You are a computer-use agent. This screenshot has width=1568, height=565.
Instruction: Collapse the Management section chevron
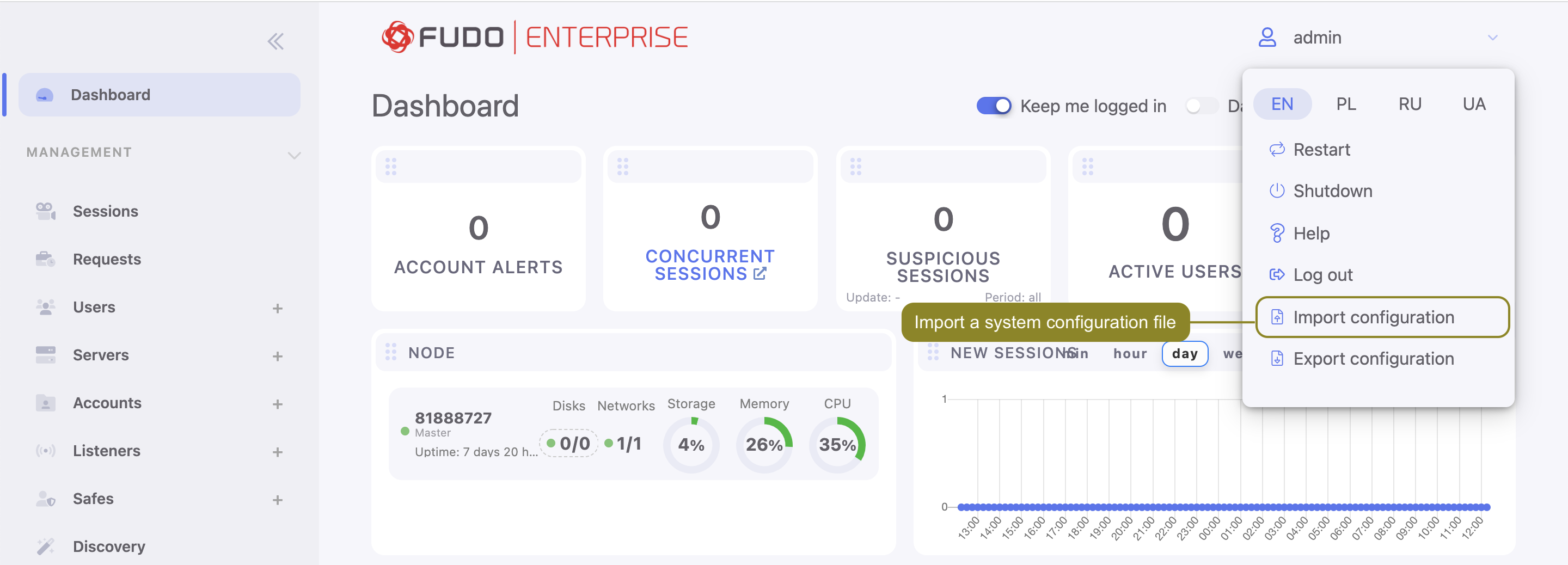coord(294,155)
